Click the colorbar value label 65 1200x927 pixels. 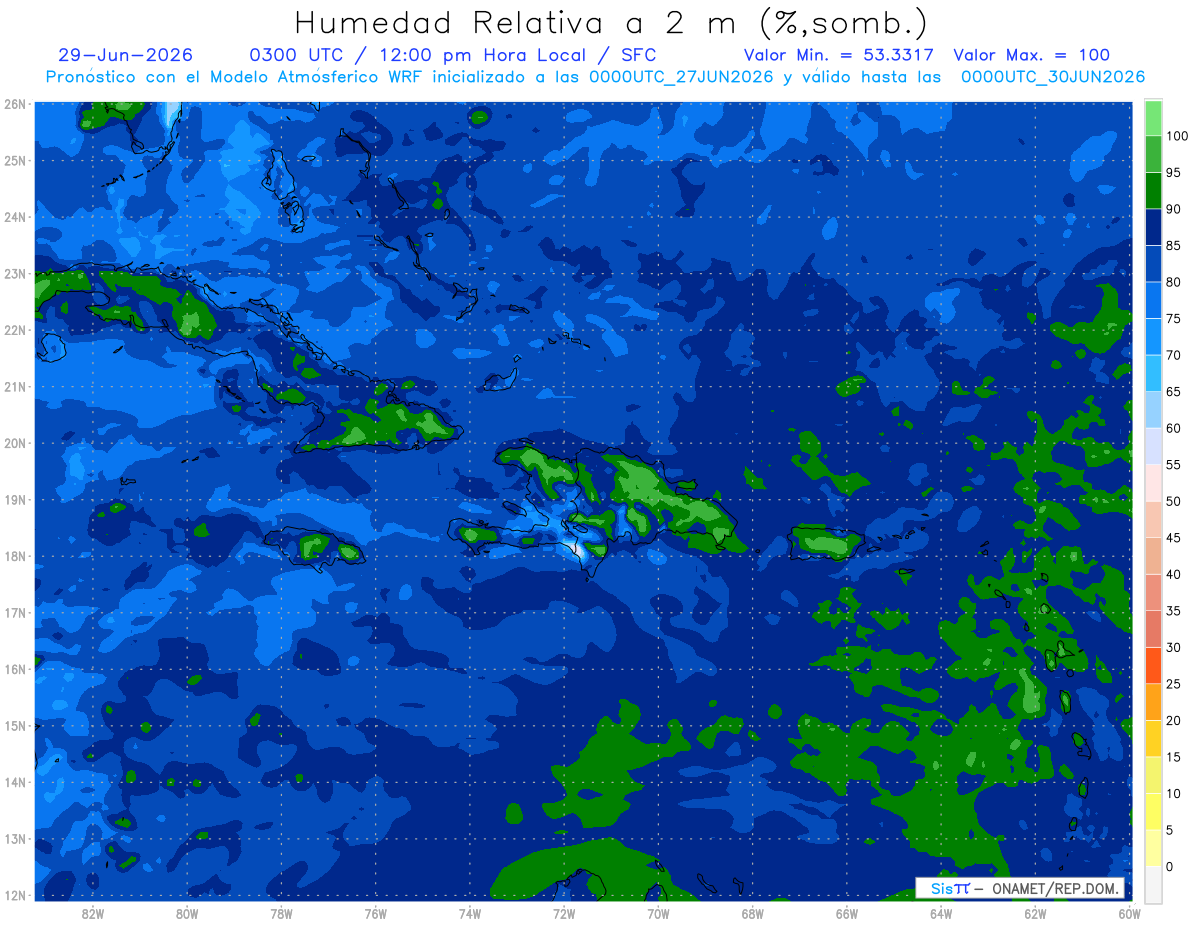click(x=1173, y=391)
